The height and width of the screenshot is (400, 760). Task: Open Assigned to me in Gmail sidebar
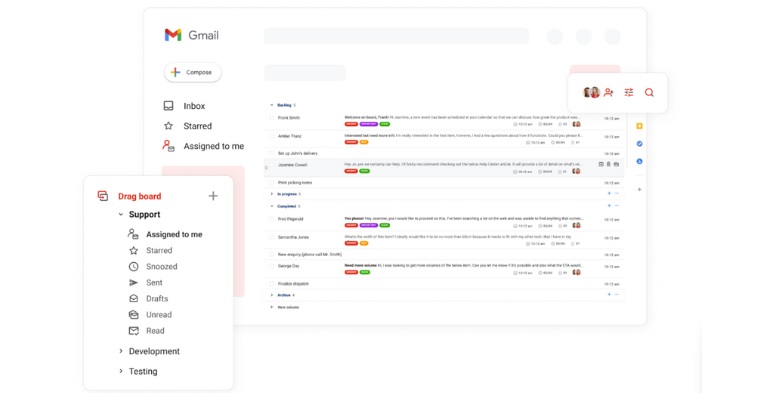(203, 146)
